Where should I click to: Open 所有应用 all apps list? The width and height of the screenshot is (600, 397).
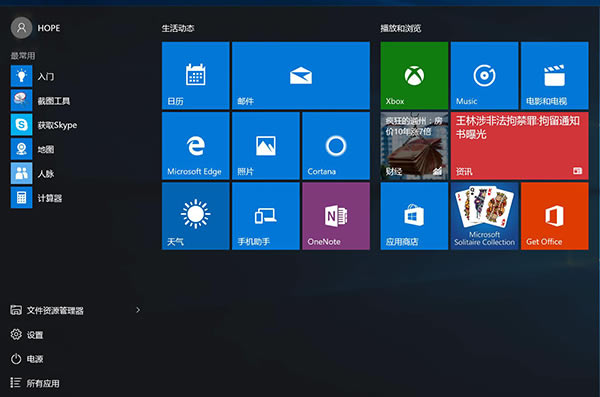tap(35, 383)
